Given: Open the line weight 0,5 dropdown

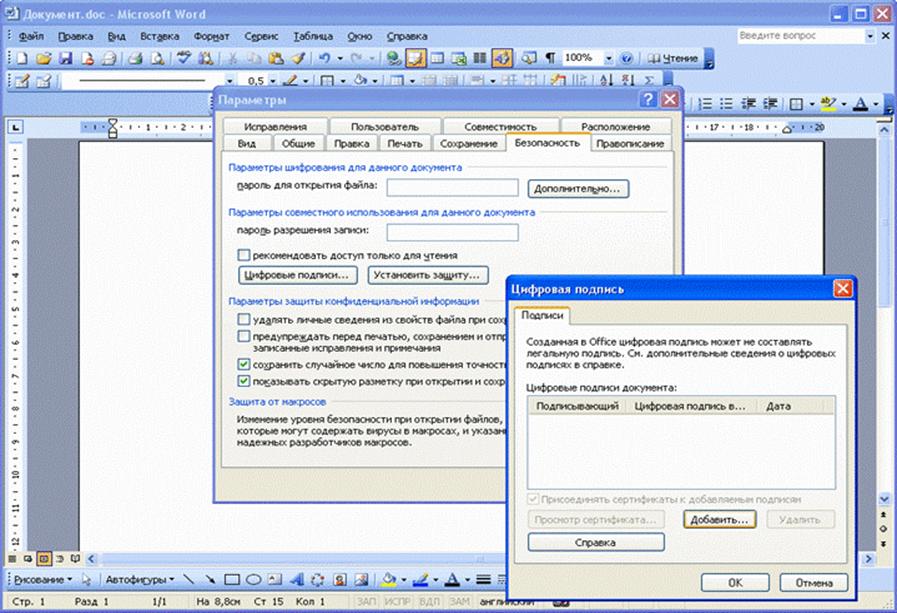Looking at the screenshot, I should (x=273, y=81).
